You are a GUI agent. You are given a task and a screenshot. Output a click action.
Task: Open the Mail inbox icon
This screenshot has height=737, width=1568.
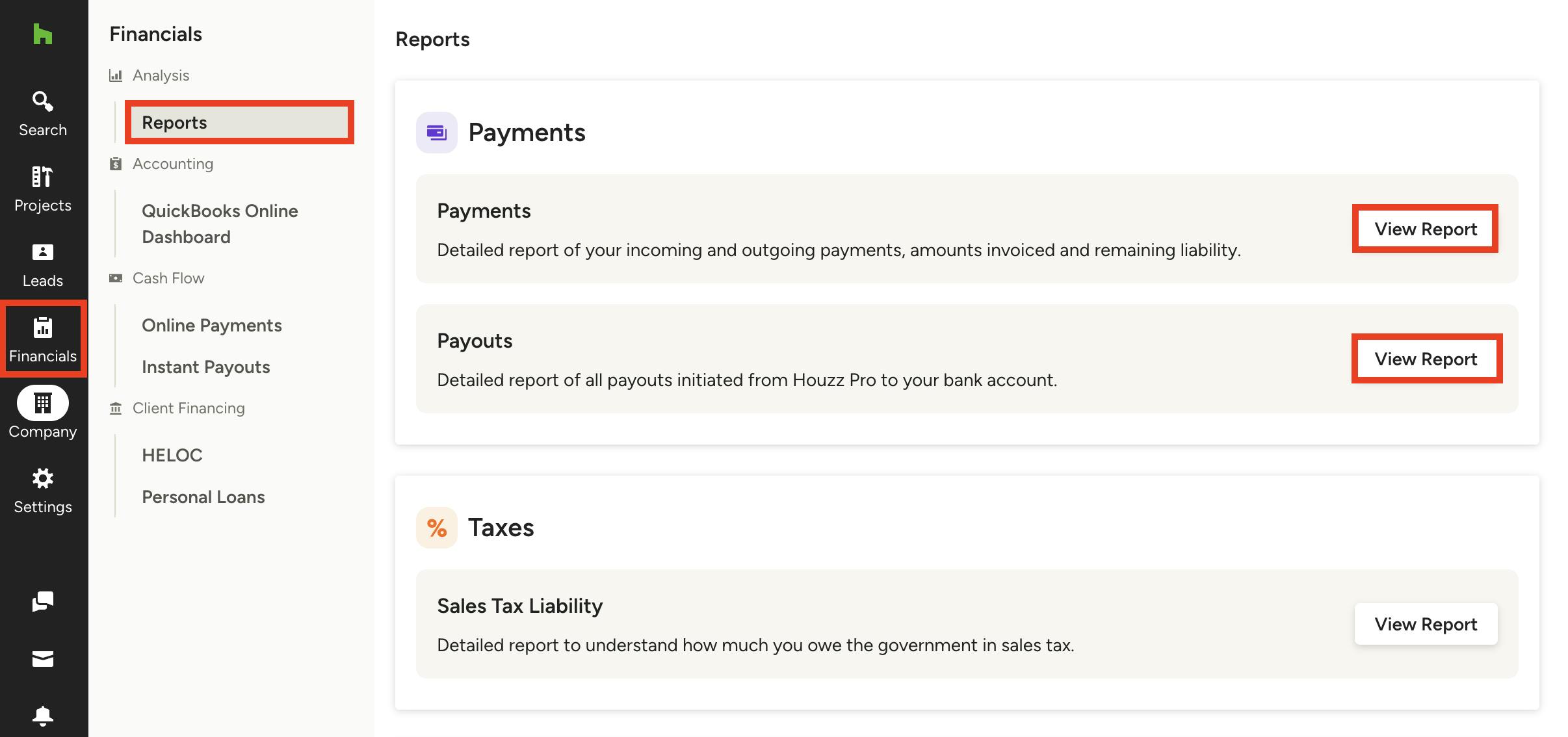pyautogui.click(x=43, y=659)
